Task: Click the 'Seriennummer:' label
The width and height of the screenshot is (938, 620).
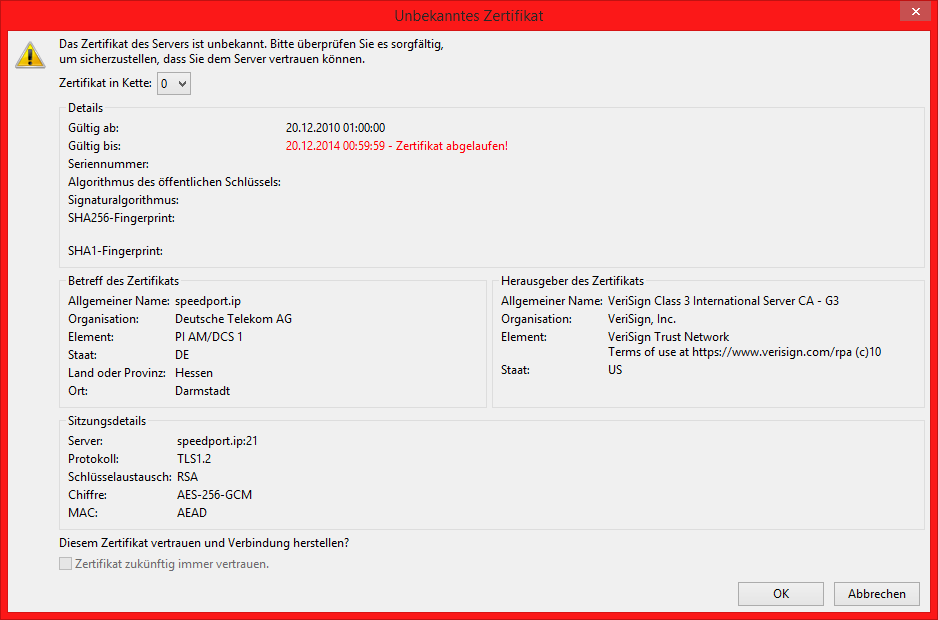Action: [x=108, y=164]
